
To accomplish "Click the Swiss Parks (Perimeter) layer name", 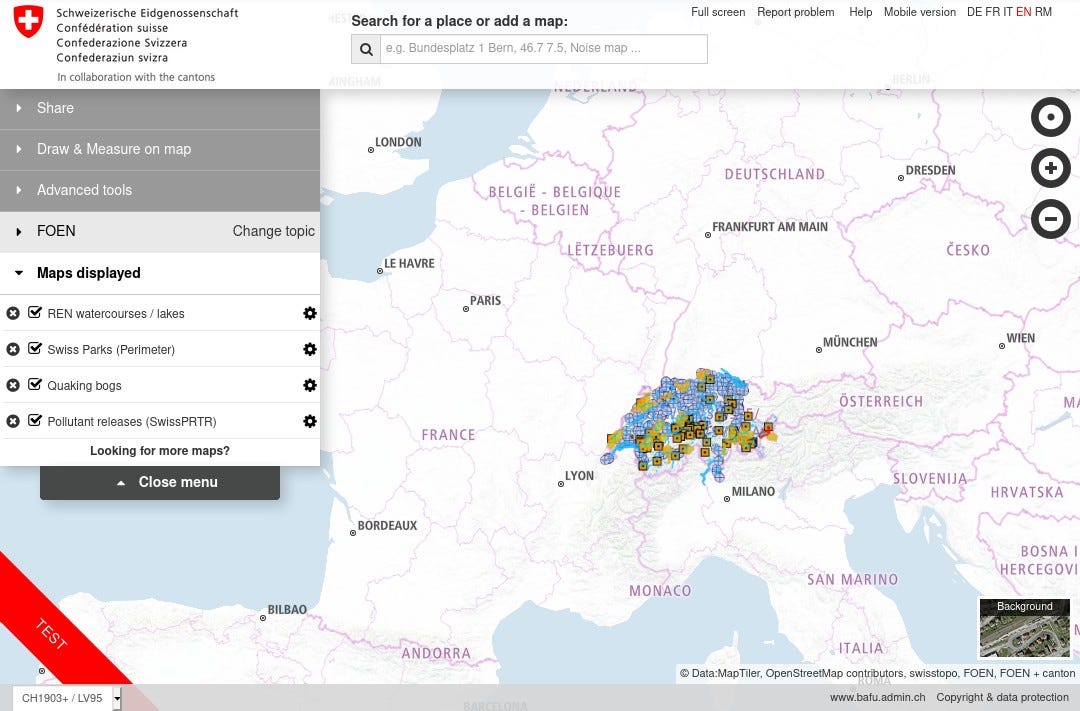I will (x=111, y=349).
